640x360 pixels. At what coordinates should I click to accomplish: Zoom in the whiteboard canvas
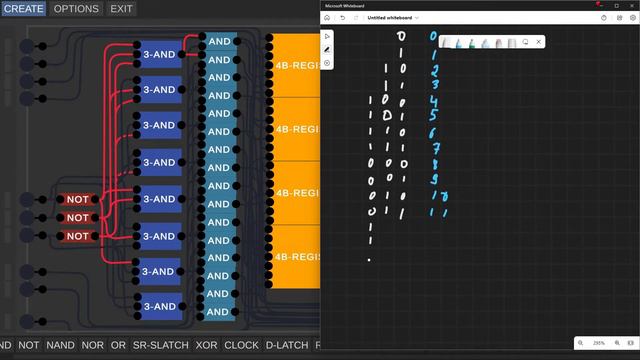tap(617, 343)
